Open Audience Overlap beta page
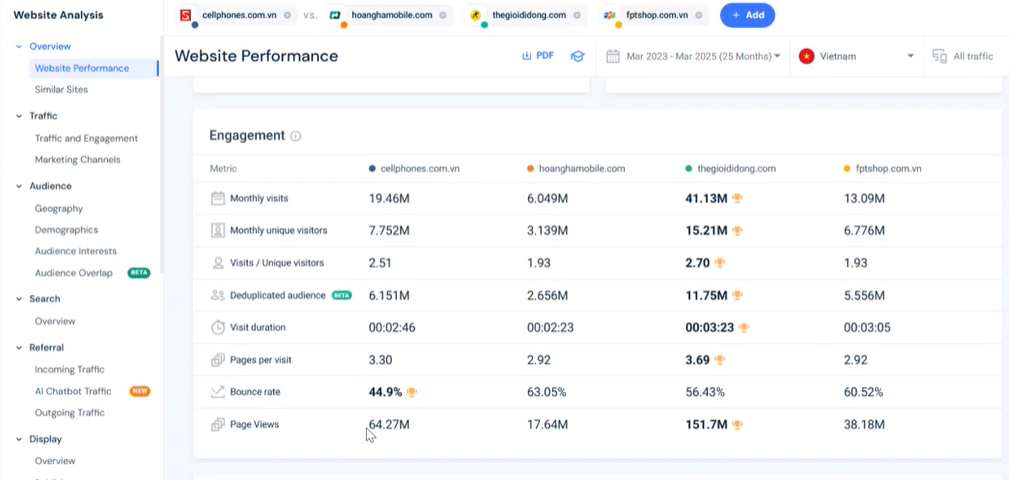The height and width of the screenshot is (480, 1009). click(x=73, y=273)
